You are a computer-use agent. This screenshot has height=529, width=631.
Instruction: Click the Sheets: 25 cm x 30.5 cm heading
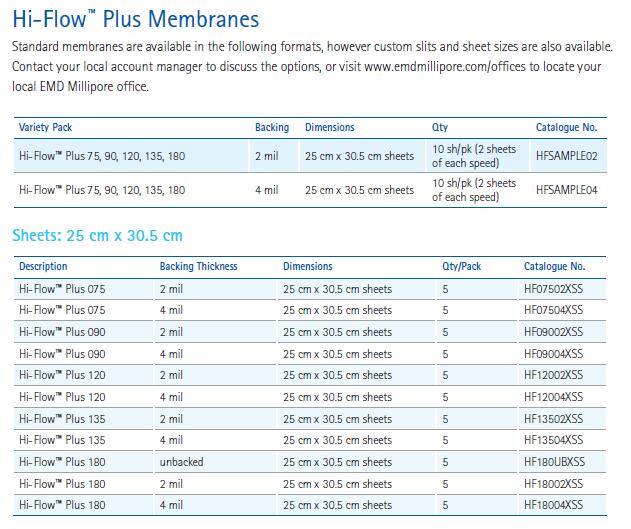[x=97, y=235]
